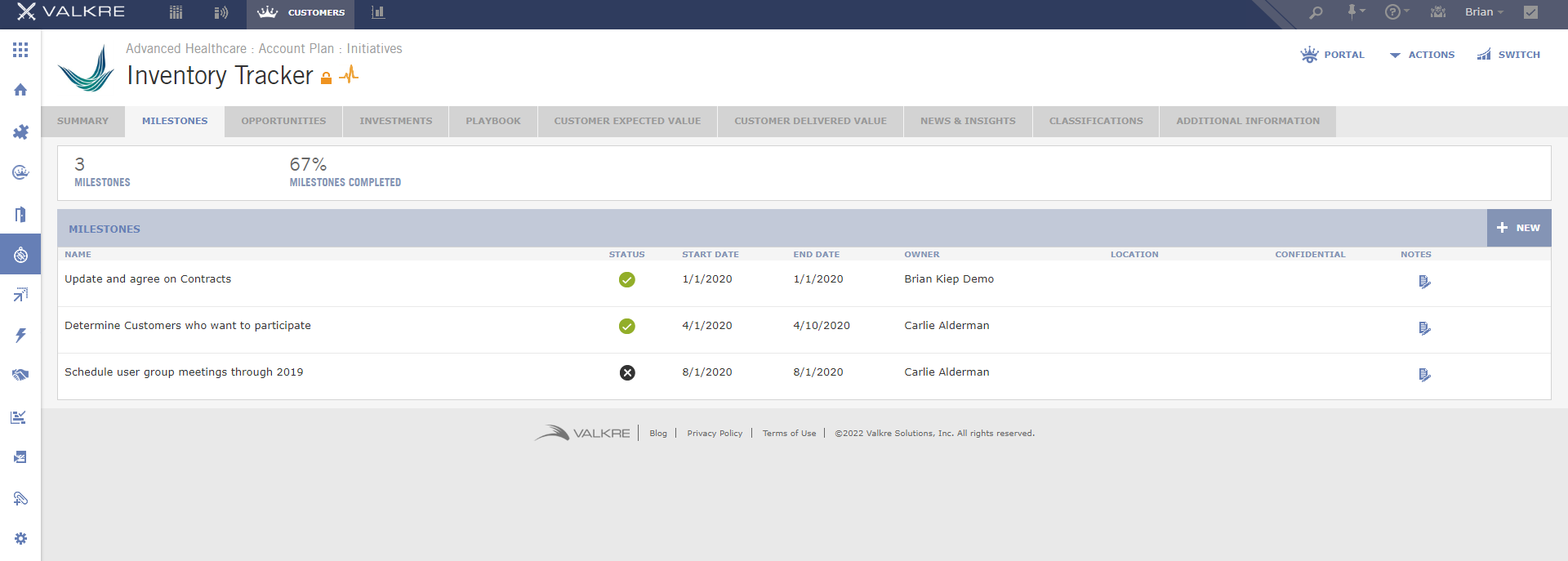Switch to the Milestones tab
The image size is (1568, 561).
click(175, 121)
